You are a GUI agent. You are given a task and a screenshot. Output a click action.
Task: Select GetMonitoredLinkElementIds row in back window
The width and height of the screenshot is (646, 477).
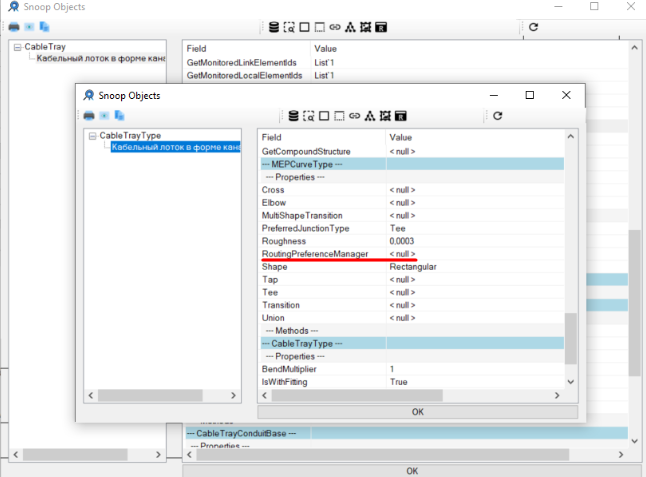407,63
